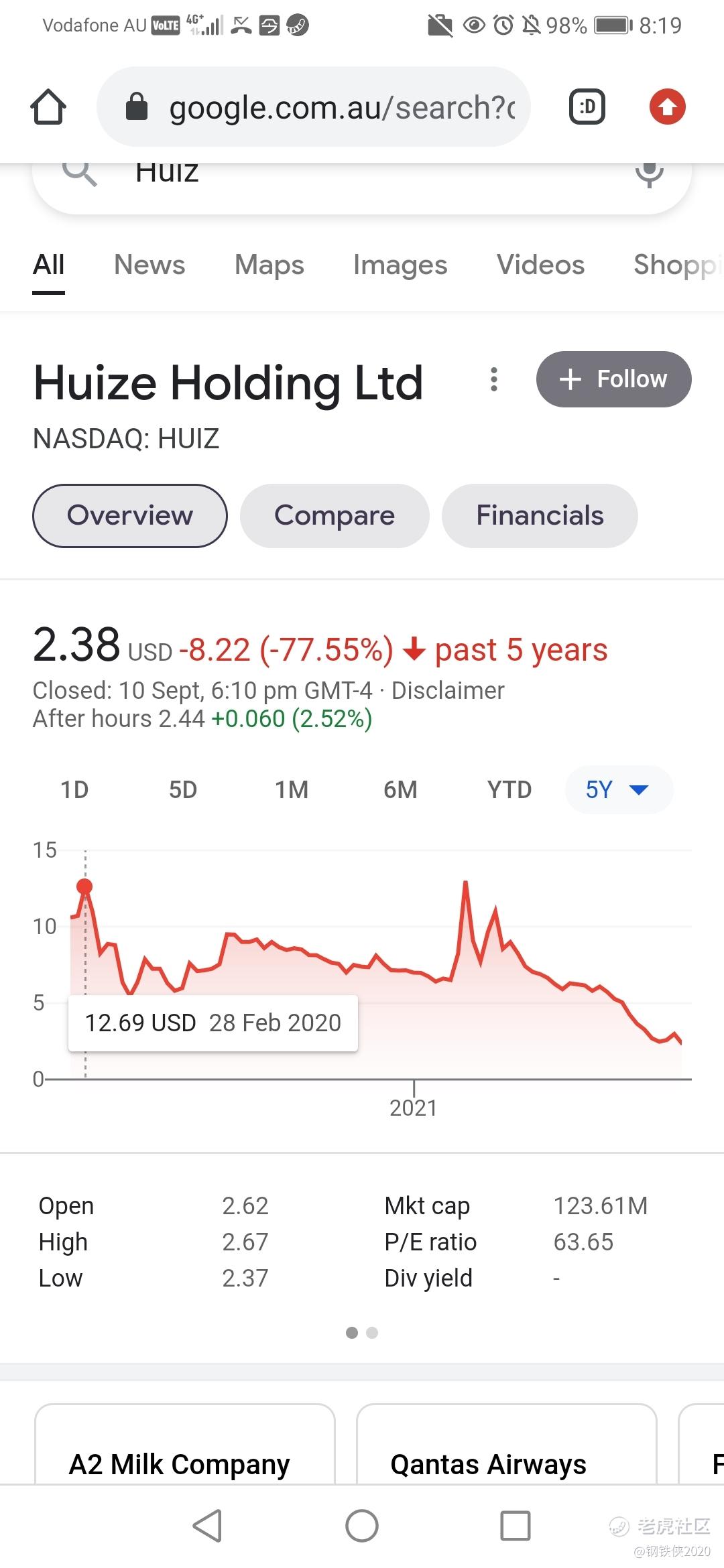This screenshot has width=724, height=1568.
Task: Open the Disclaimer link
Action: pos(448,691)
